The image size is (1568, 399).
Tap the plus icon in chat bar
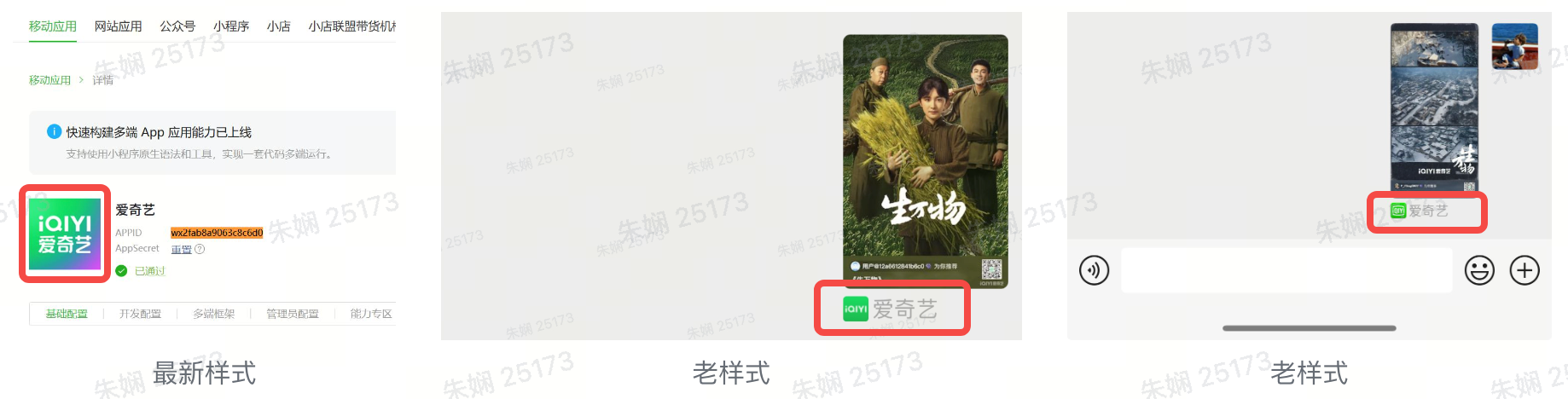[1524, 270]
